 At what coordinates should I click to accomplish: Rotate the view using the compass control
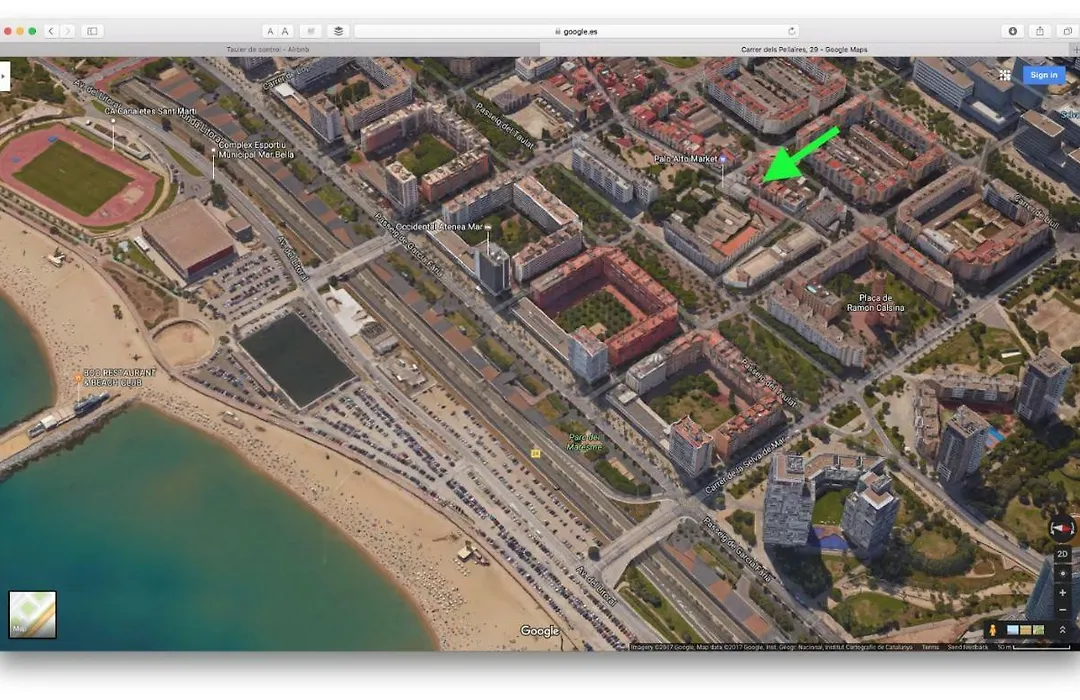coord(1061,528)
